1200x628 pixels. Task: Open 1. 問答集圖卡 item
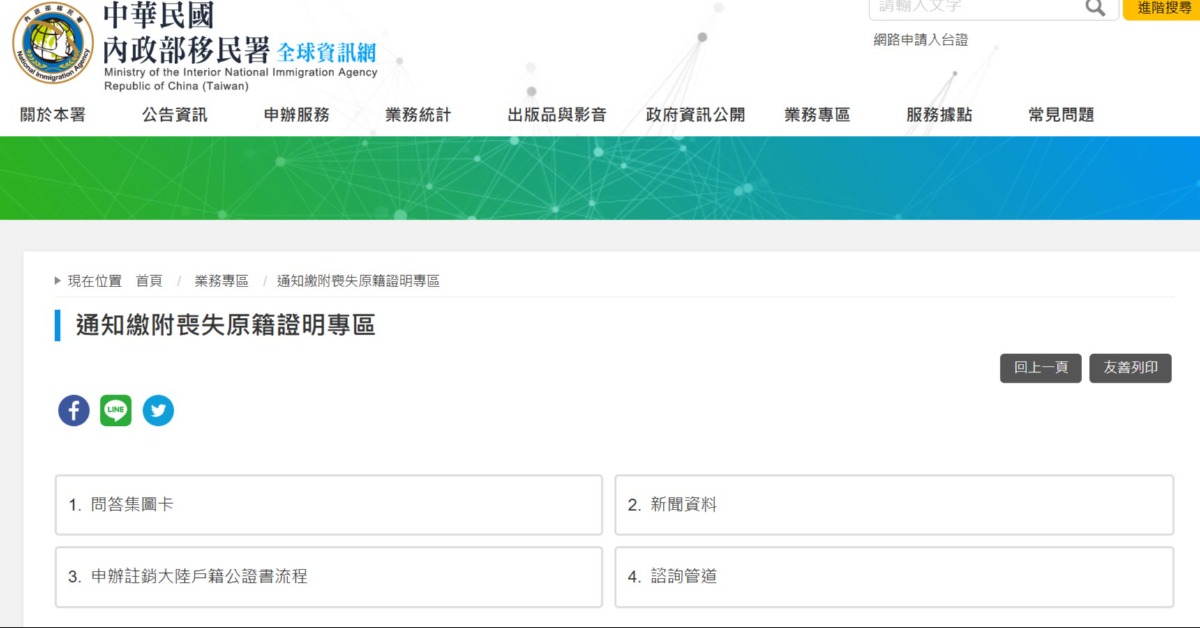click(329, 505)
